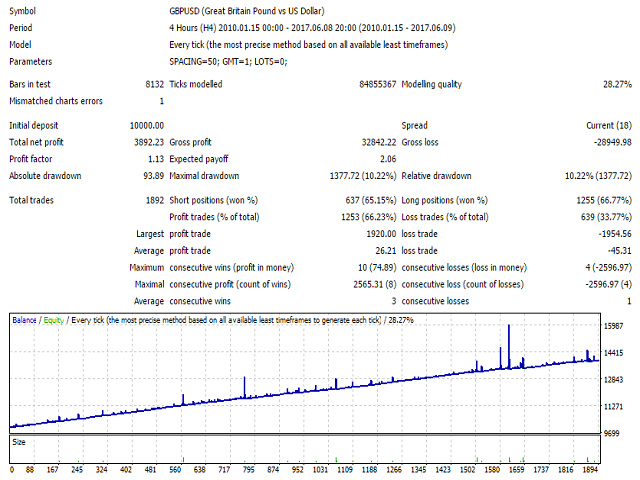Click the Size label in lower panel
The image size is (640, 480).
(x=20, y=440)
